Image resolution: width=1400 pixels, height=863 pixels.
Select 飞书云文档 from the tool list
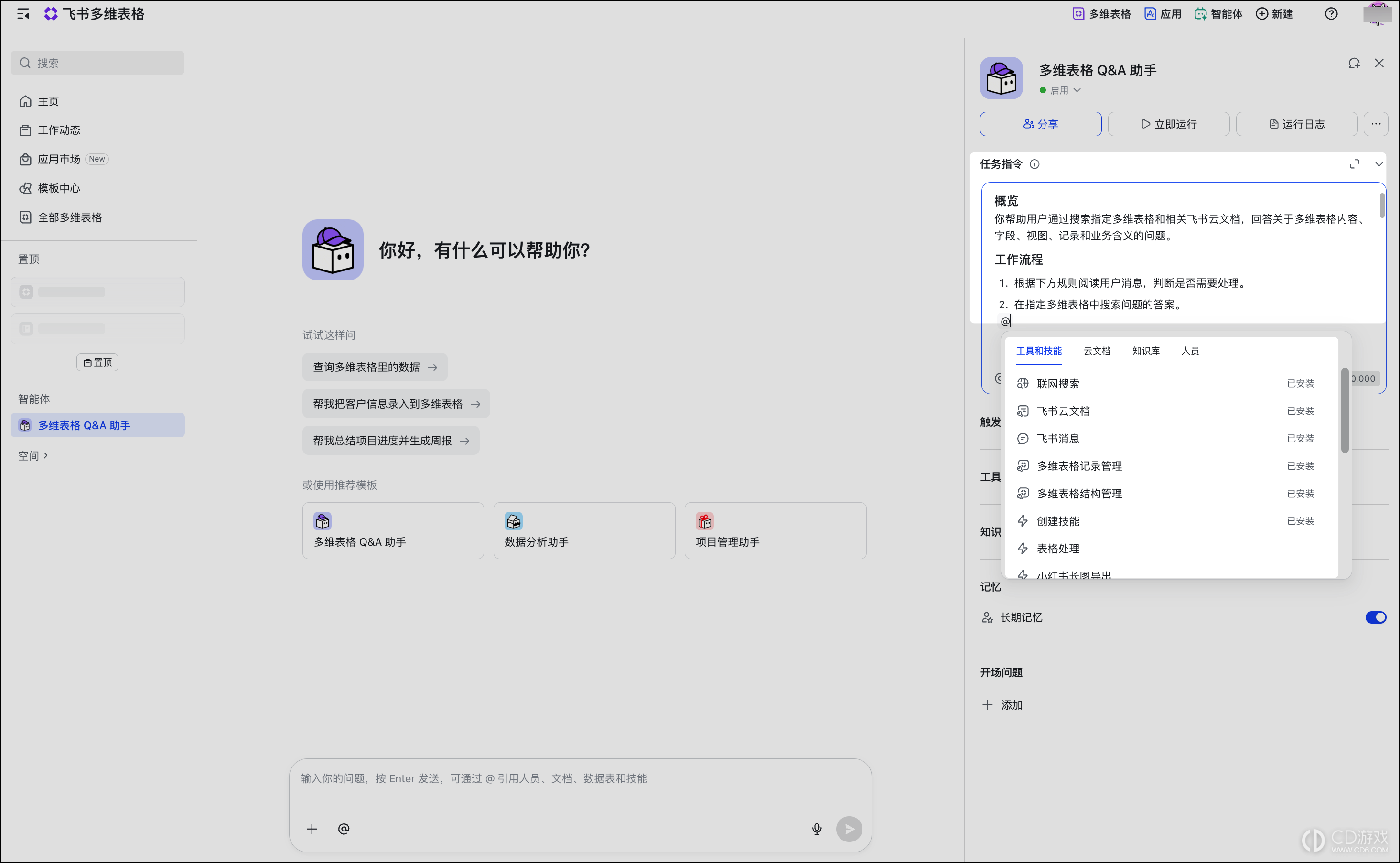tap(1169, 411)
